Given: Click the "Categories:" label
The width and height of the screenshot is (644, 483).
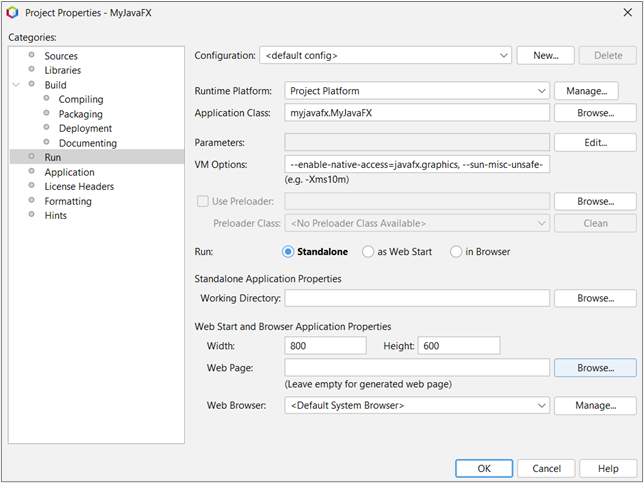Looking at the screenshot, I should [32, 37].
